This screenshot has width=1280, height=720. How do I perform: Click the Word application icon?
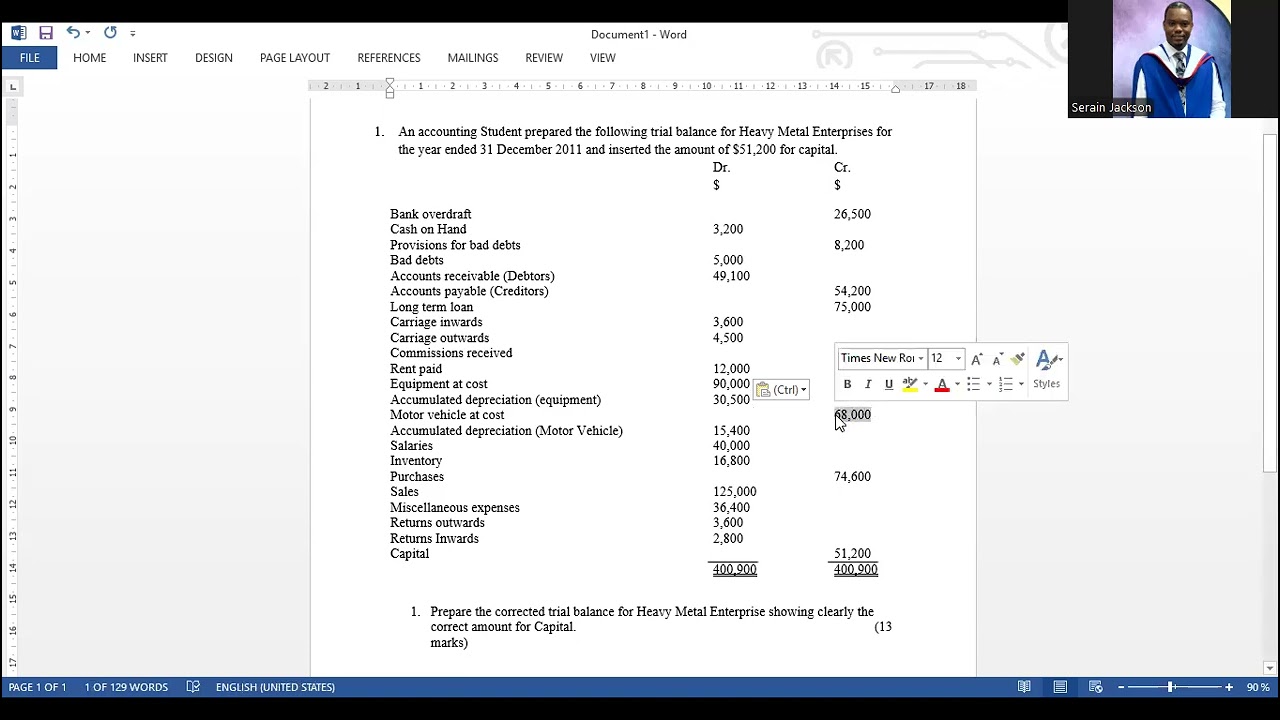tap(18, 33)
